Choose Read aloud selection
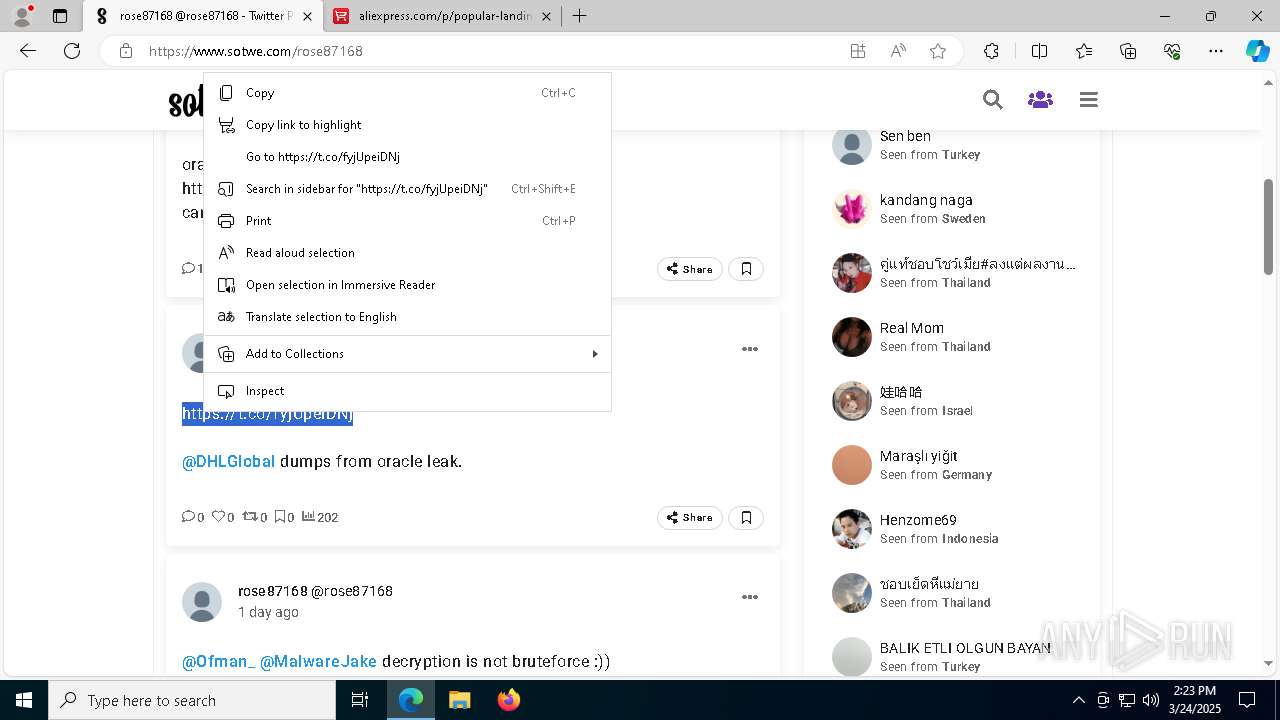The width and height of the screenshot is (1280, 720). pyautogui.click(x=407, y=253)
